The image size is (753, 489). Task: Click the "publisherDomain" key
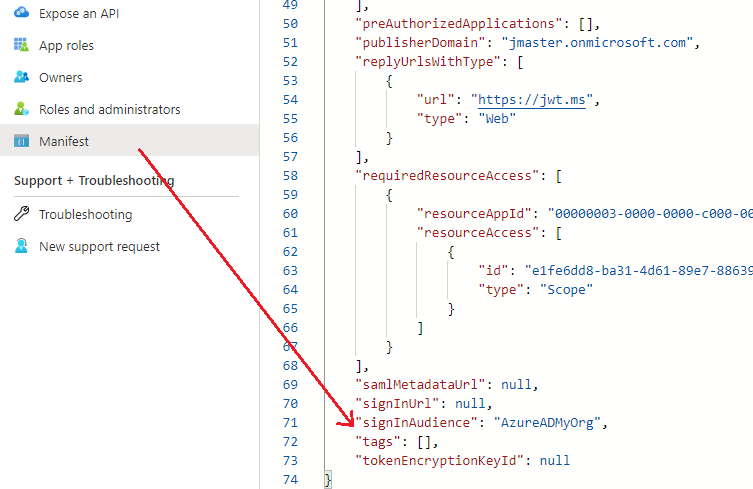tap(420, 43)
